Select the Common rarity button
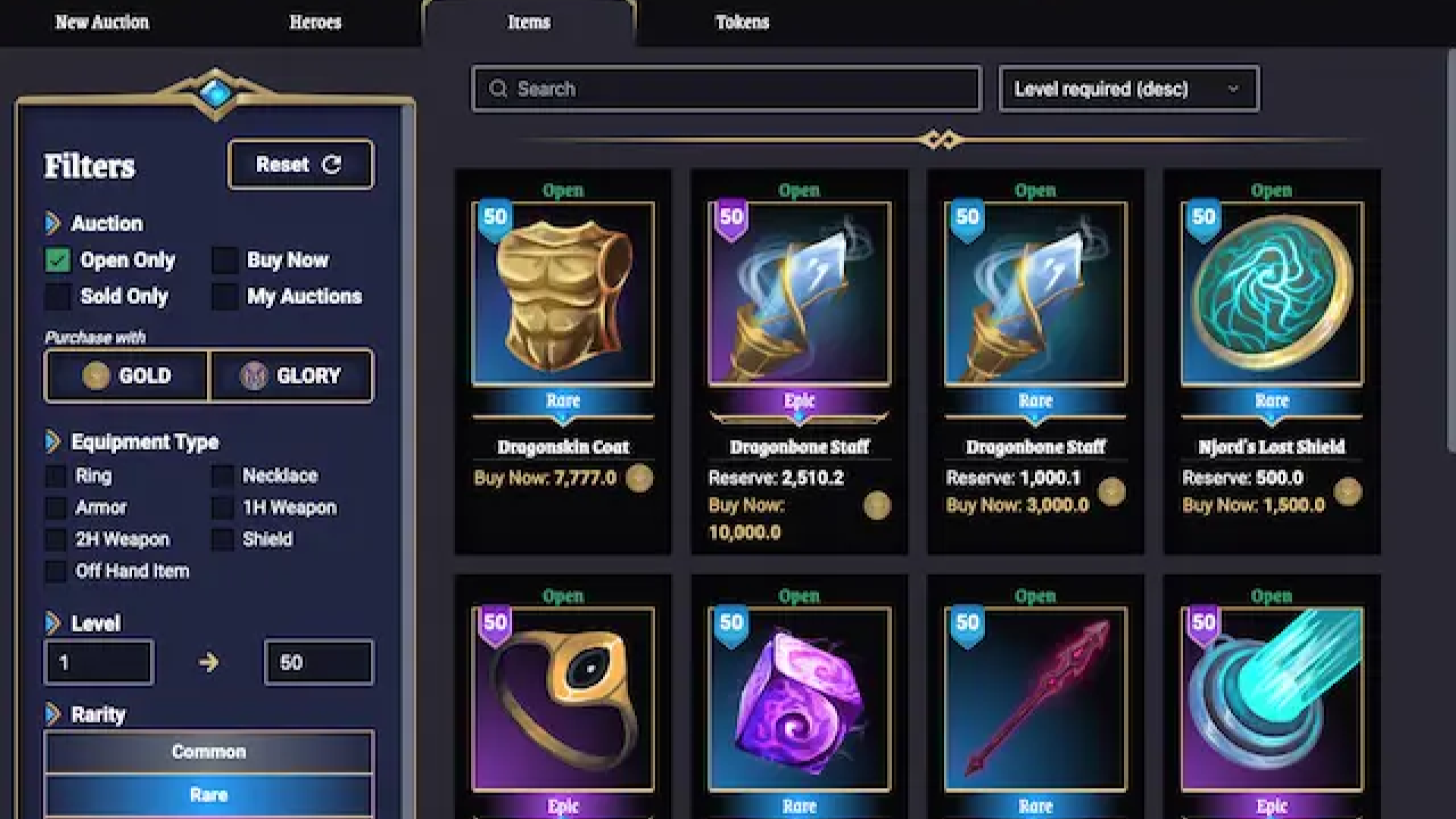The width and height of the screenshot is (1456, 819). click(x=209, y=752)
